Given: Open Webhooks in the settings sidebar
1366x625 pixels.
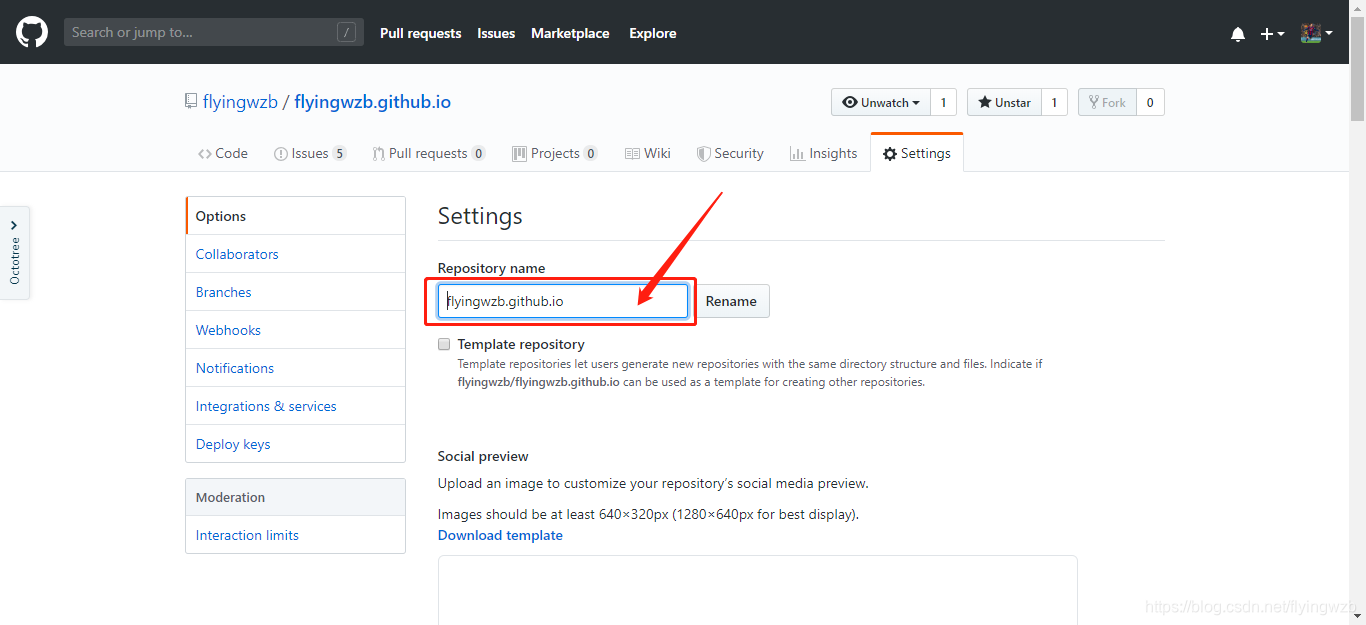Looking at the screenshot, I should point(295,330).
